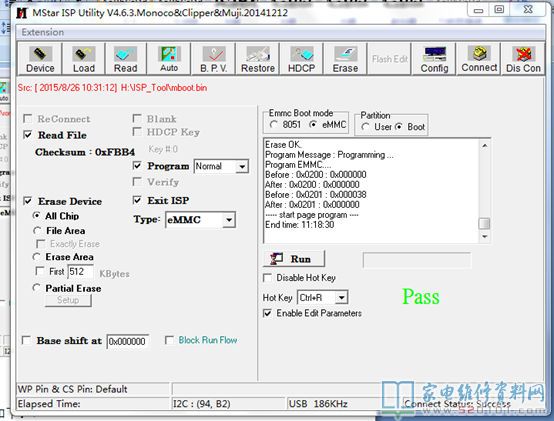The height and width of the screenshot is (421, 554).
Task: Open the Extension menu
Action: 43,32
